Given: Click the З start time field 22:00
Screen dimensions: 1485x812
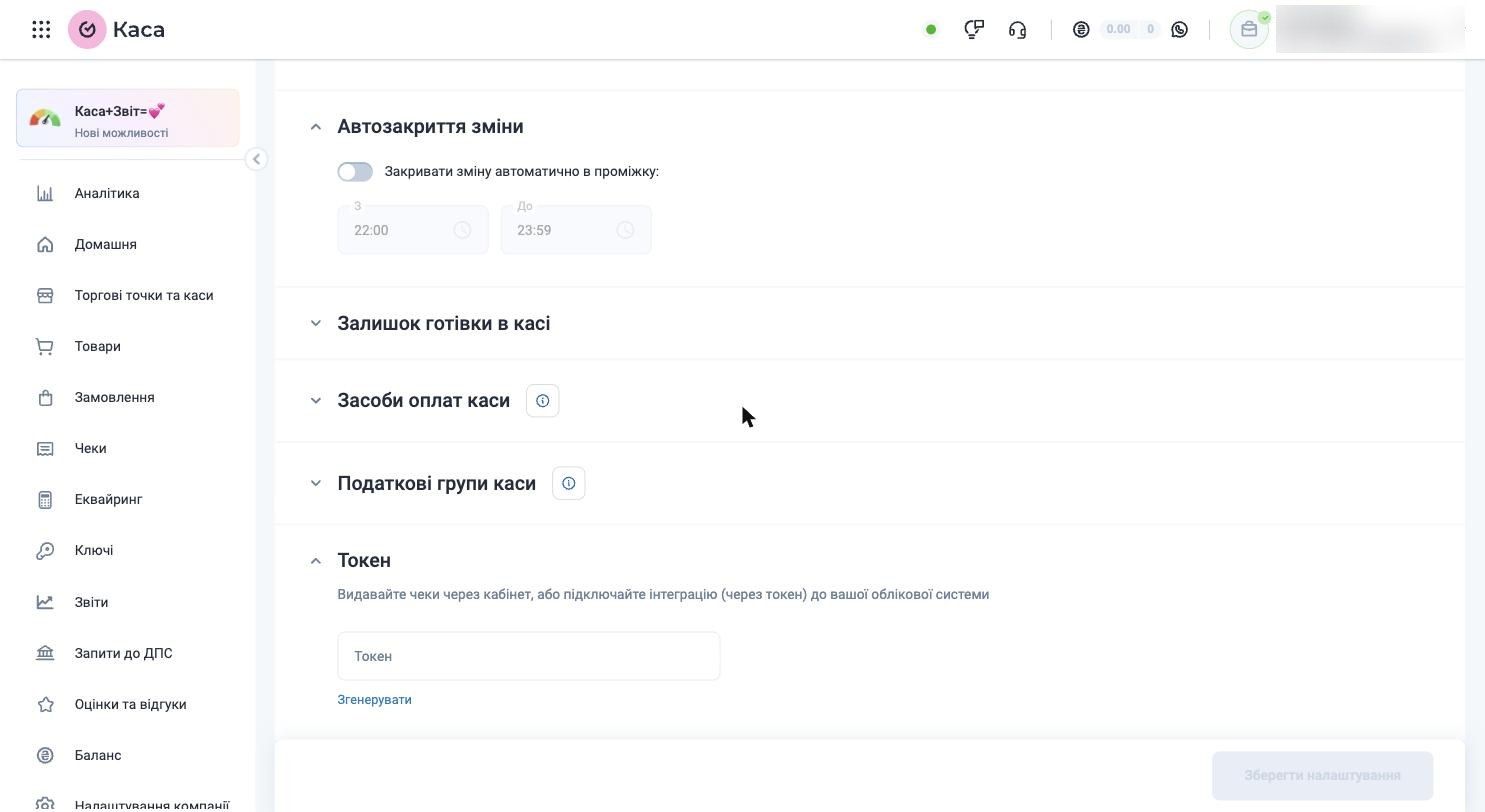Looking at the screenshot, I should (413, 230).
